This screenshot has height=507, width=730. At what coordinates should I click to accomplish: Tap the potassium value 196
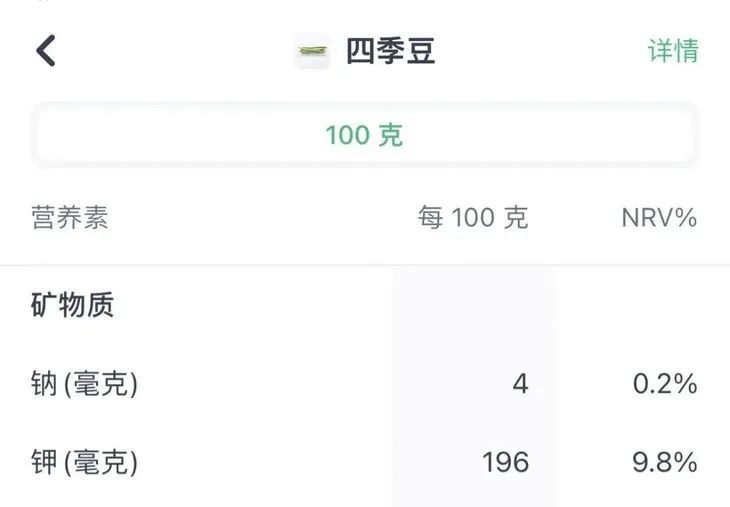tap(505, 462)
